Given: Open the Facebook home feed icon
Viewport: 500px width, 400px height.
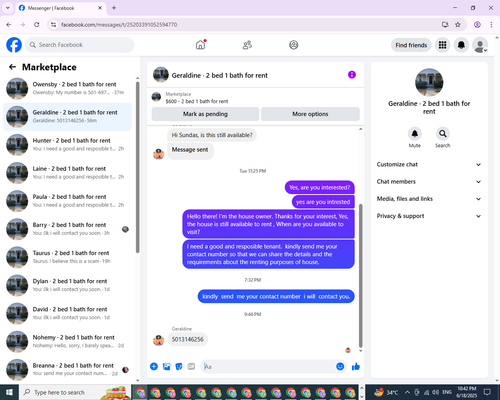Looking at the screenshot, I should coord(200,45).
